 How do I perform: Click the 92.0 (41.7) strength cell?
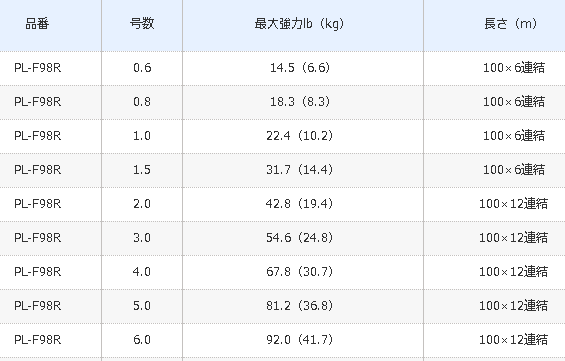299,340
